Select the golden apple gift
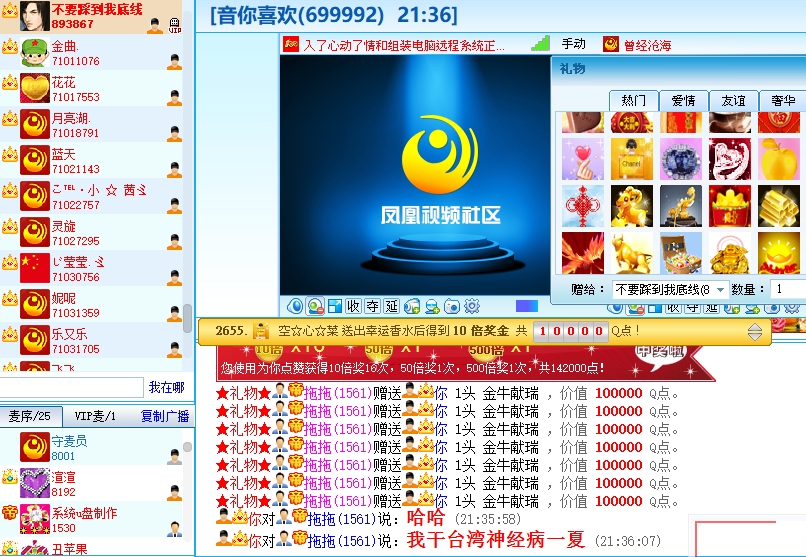Image resolution: width=806 pixels, height=557 pixels. point(779,159)
